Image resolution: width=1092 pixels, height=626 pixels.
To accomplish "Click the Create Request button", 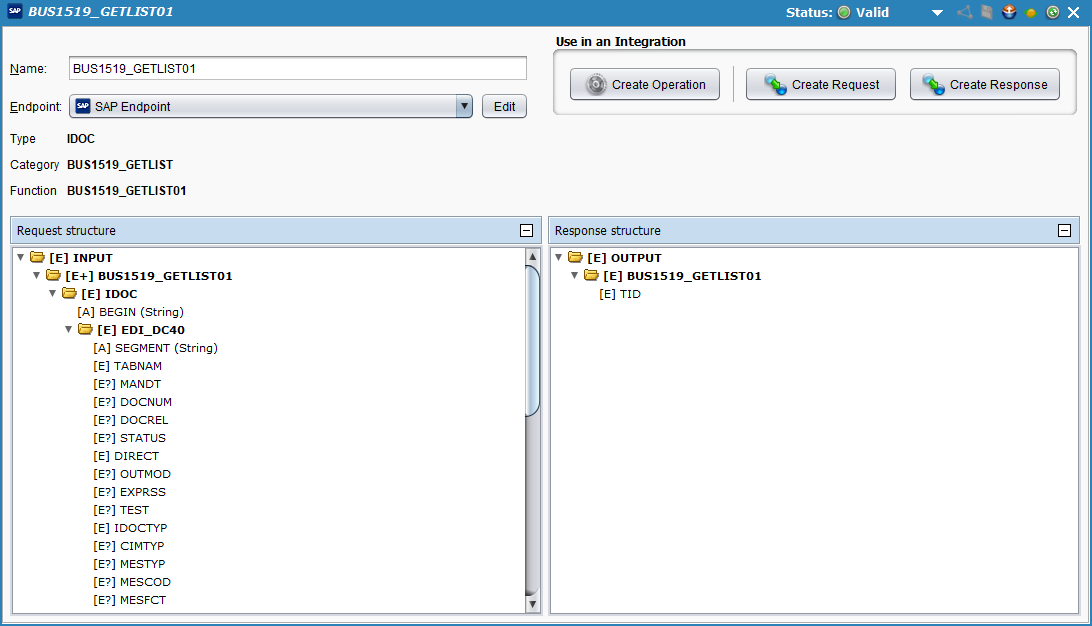I will (x=822, y=85).
